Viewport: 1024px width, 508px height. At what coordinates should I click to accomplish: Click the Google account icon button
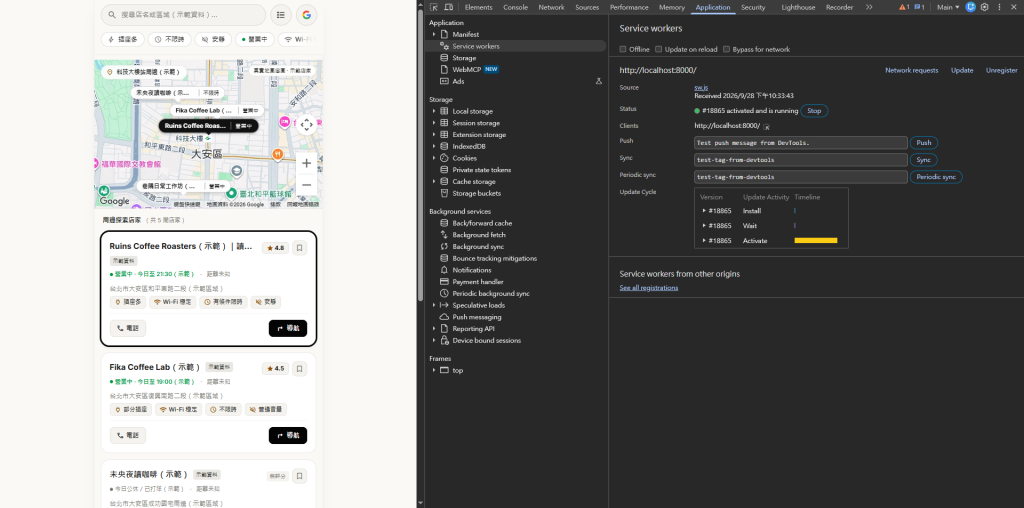click(x=306, y=14)
